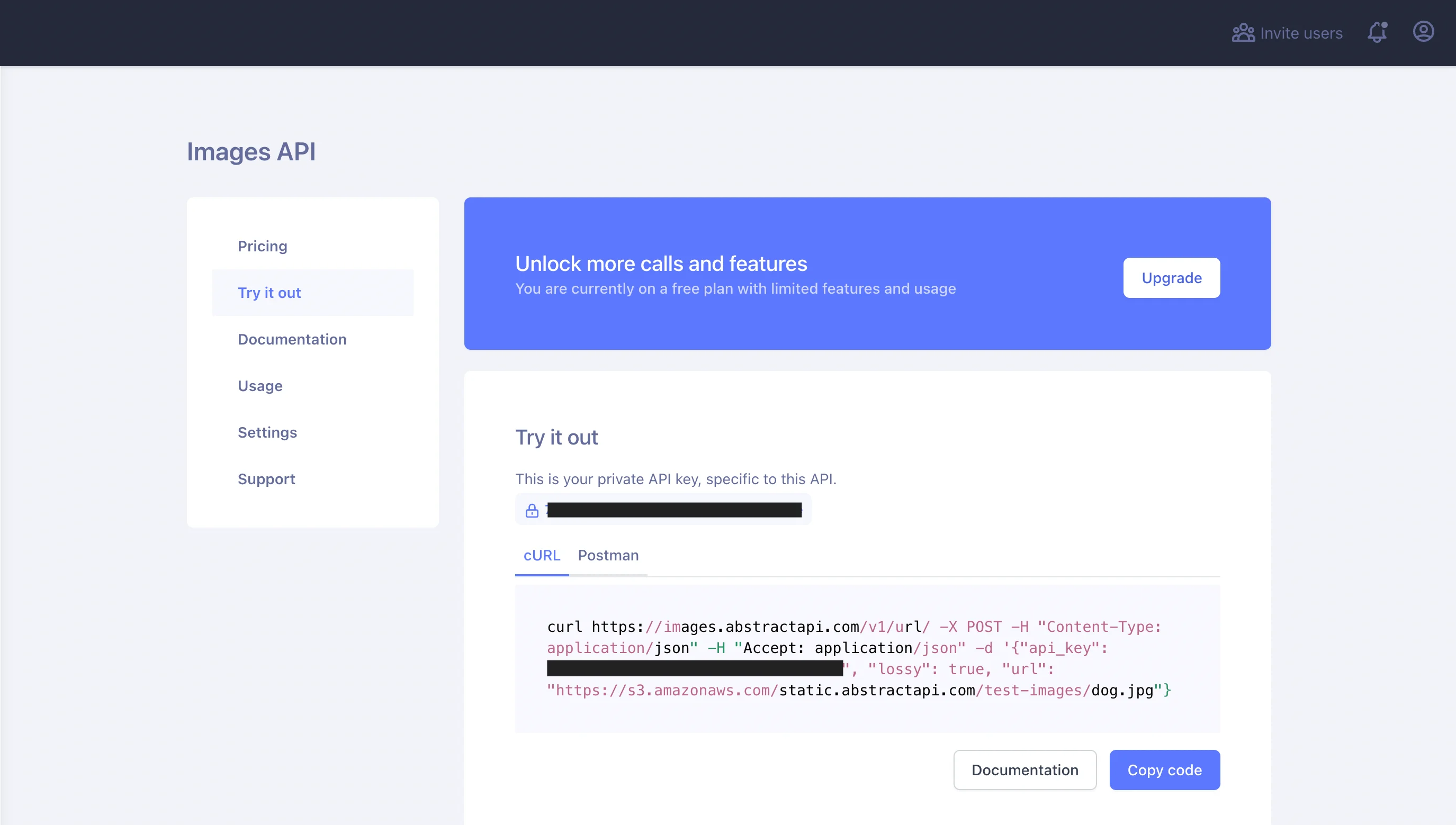
Task: Select the cURL tab
Action: [542, 556]
